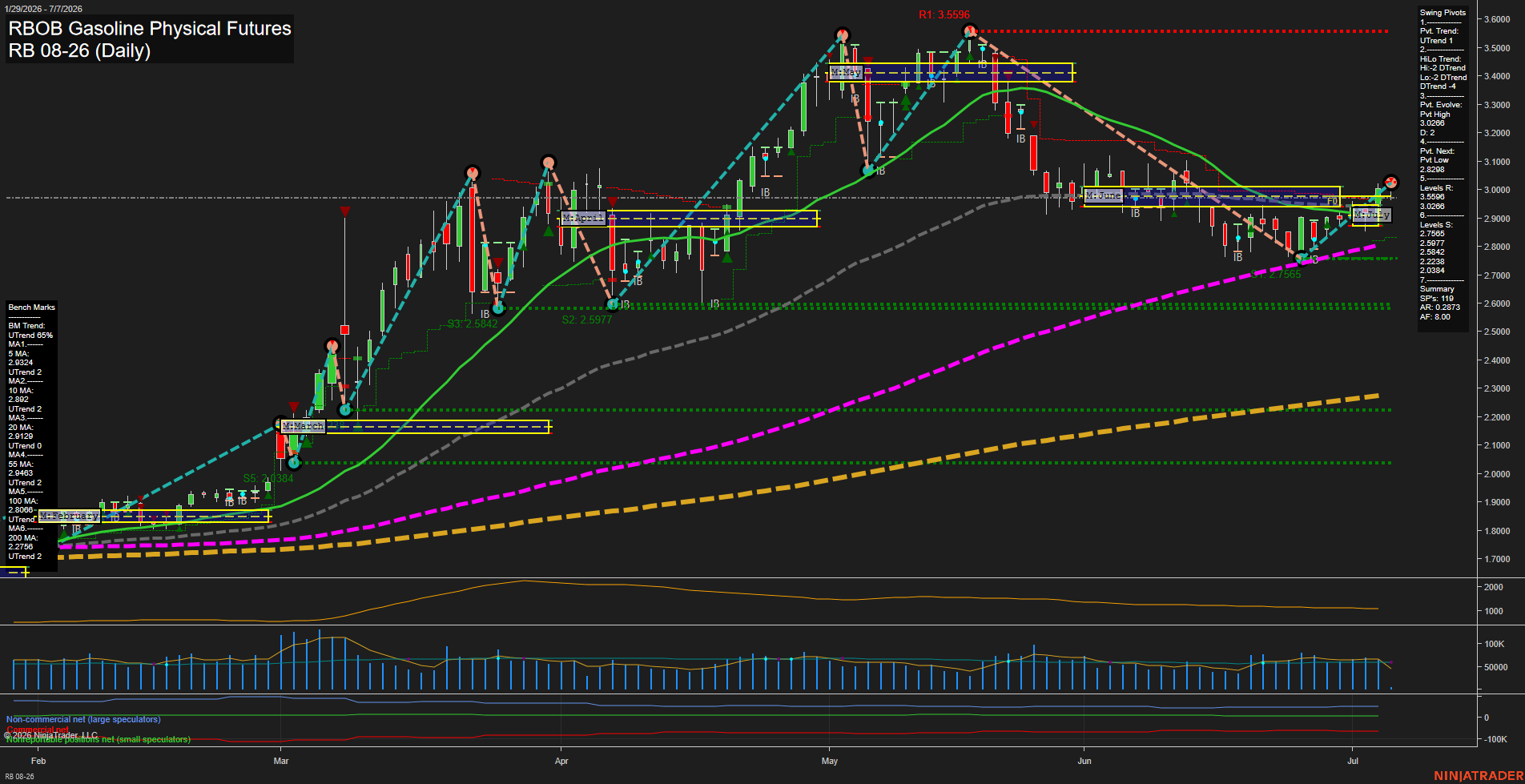Click the 'UTrend 1' Pvt. Trend value
This screenshot has height=784, width=1525.
[x=1436, y=41]
